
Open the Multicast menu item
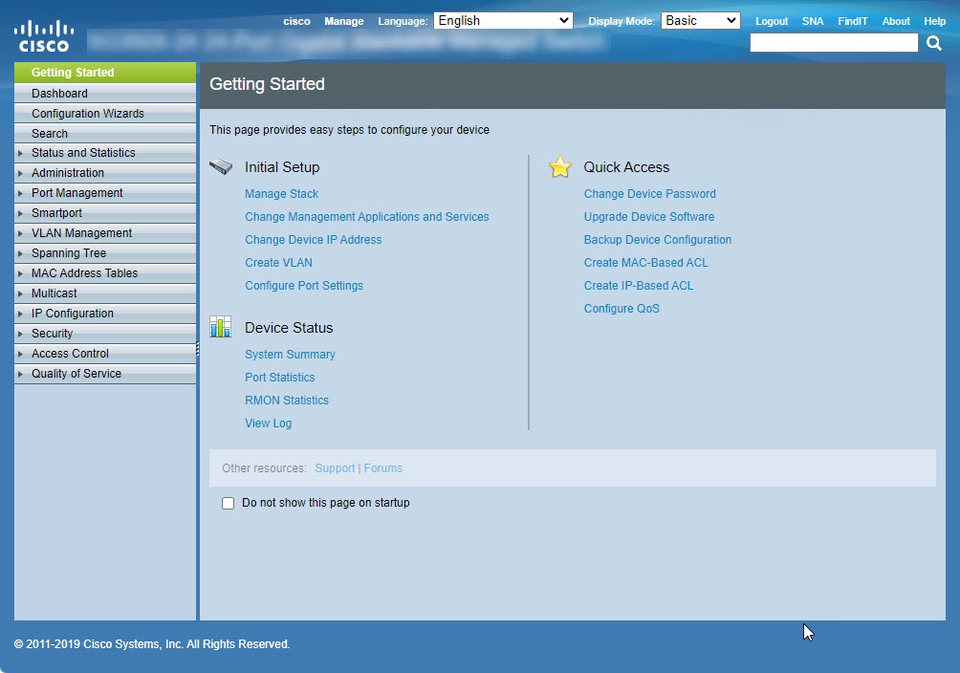(x=105, y=293)
